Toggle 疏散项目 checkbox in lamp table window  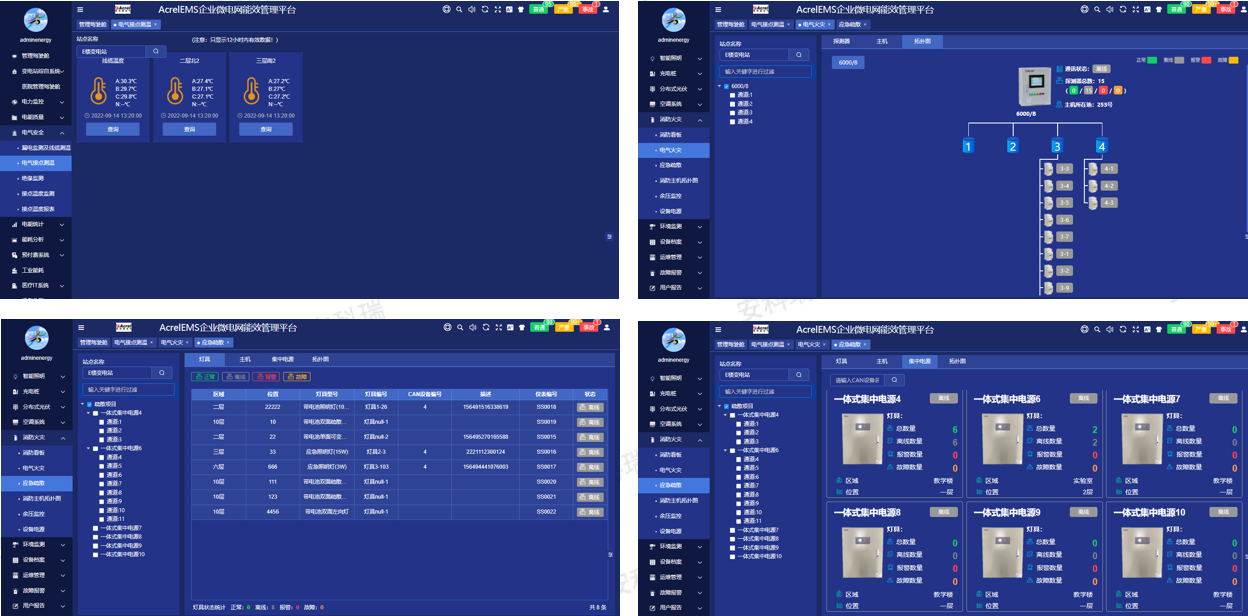(90, 404)
